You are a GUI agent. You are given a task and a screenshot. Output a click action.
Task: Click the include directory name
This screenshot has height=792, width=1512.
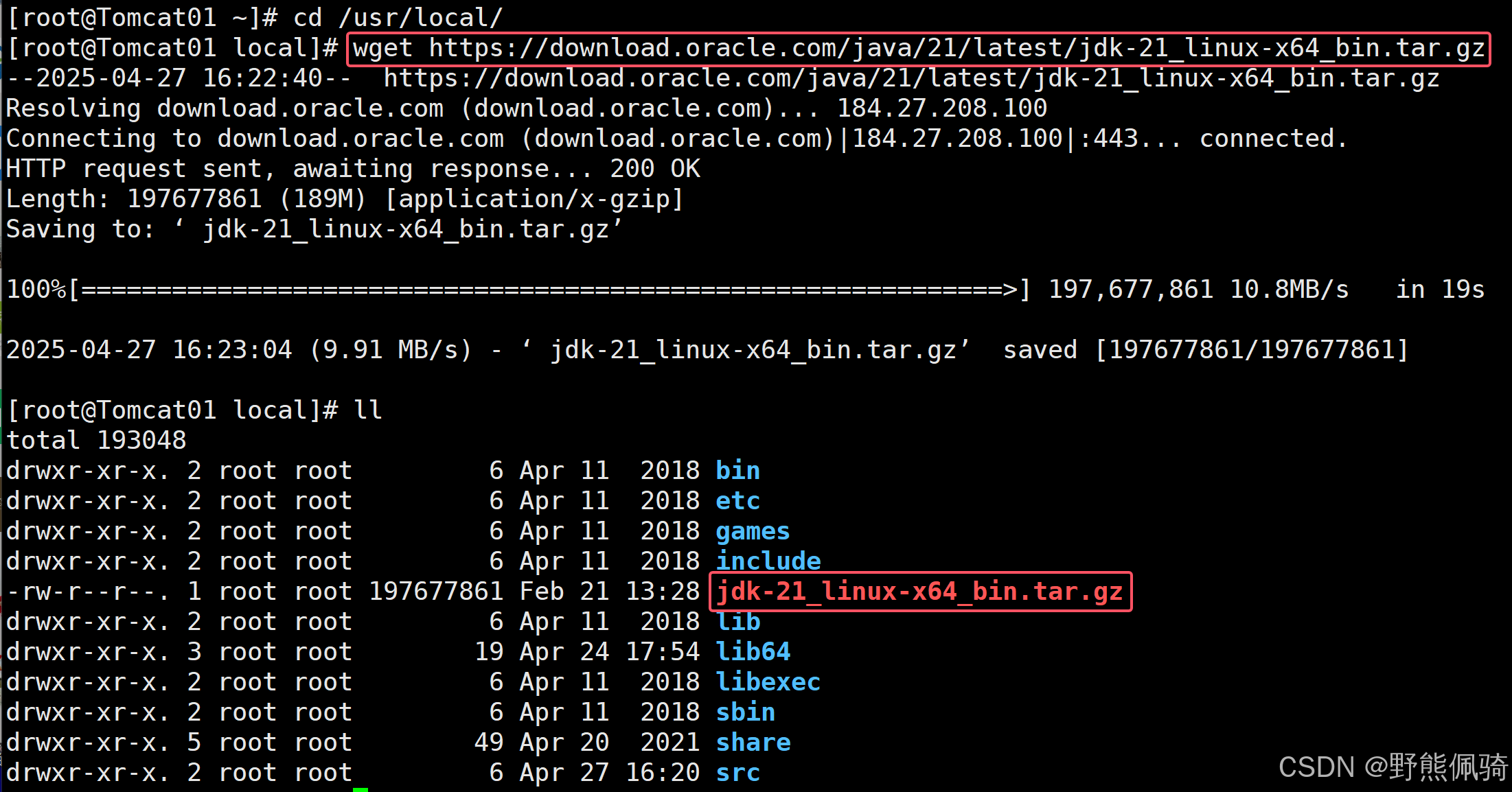(768, 561)
